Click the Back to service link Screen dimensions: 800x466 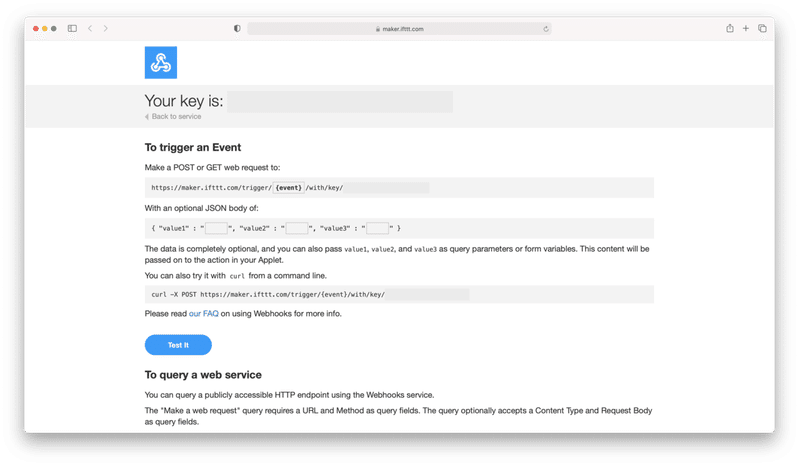click(x=173, y=116)
